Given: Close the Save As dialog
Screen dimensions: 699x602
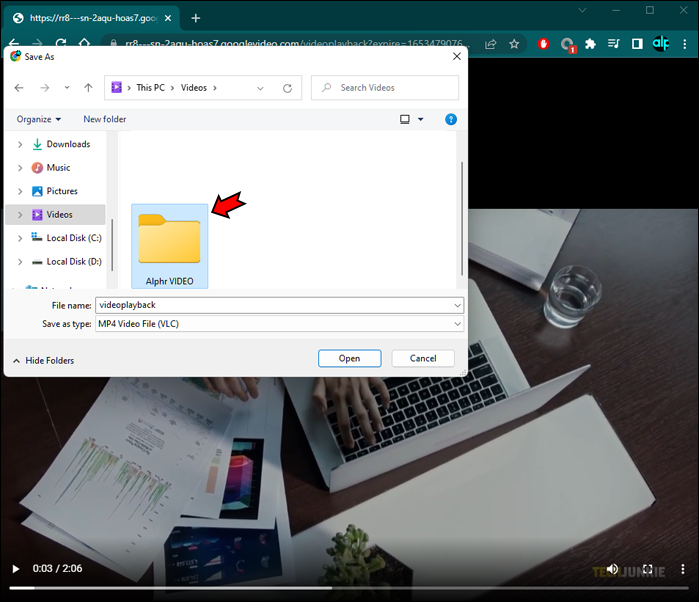Looking at the screenshot, I should (456, 57).
